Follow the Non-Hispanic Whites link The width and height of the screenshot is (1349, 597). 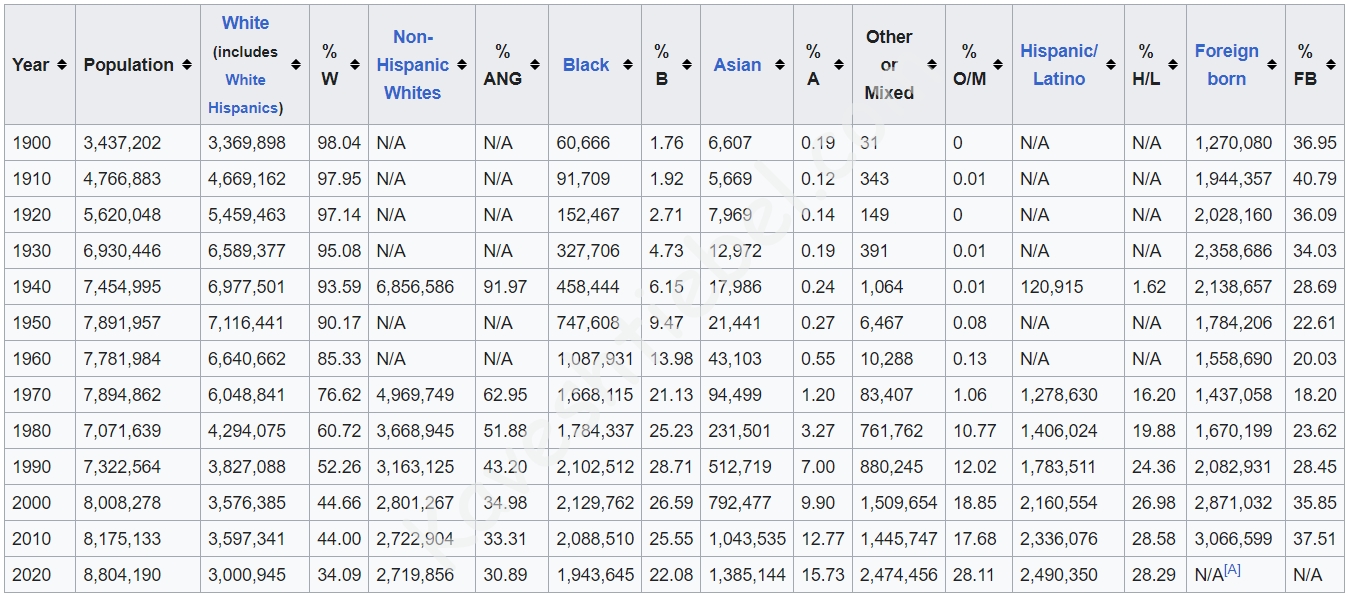pos(412,65)
